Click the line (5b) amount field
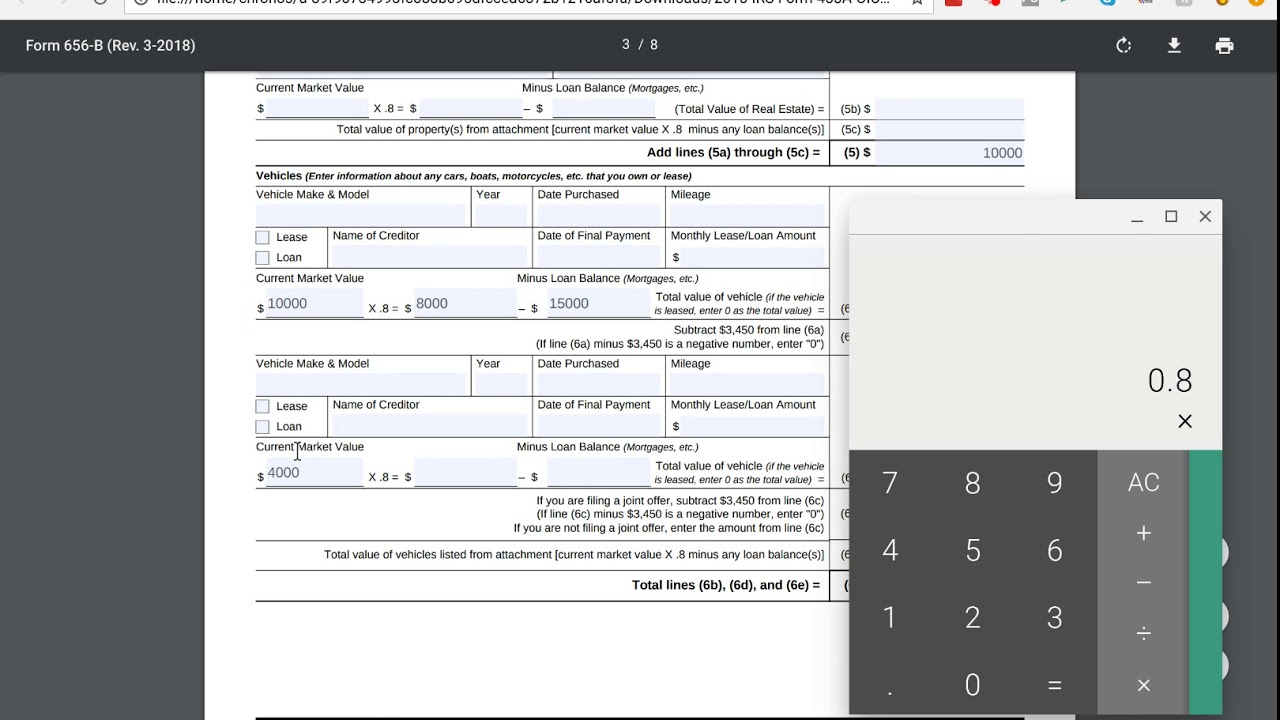Image resolution: width=1280 pixels, height=720 pixels. [949, 108]
